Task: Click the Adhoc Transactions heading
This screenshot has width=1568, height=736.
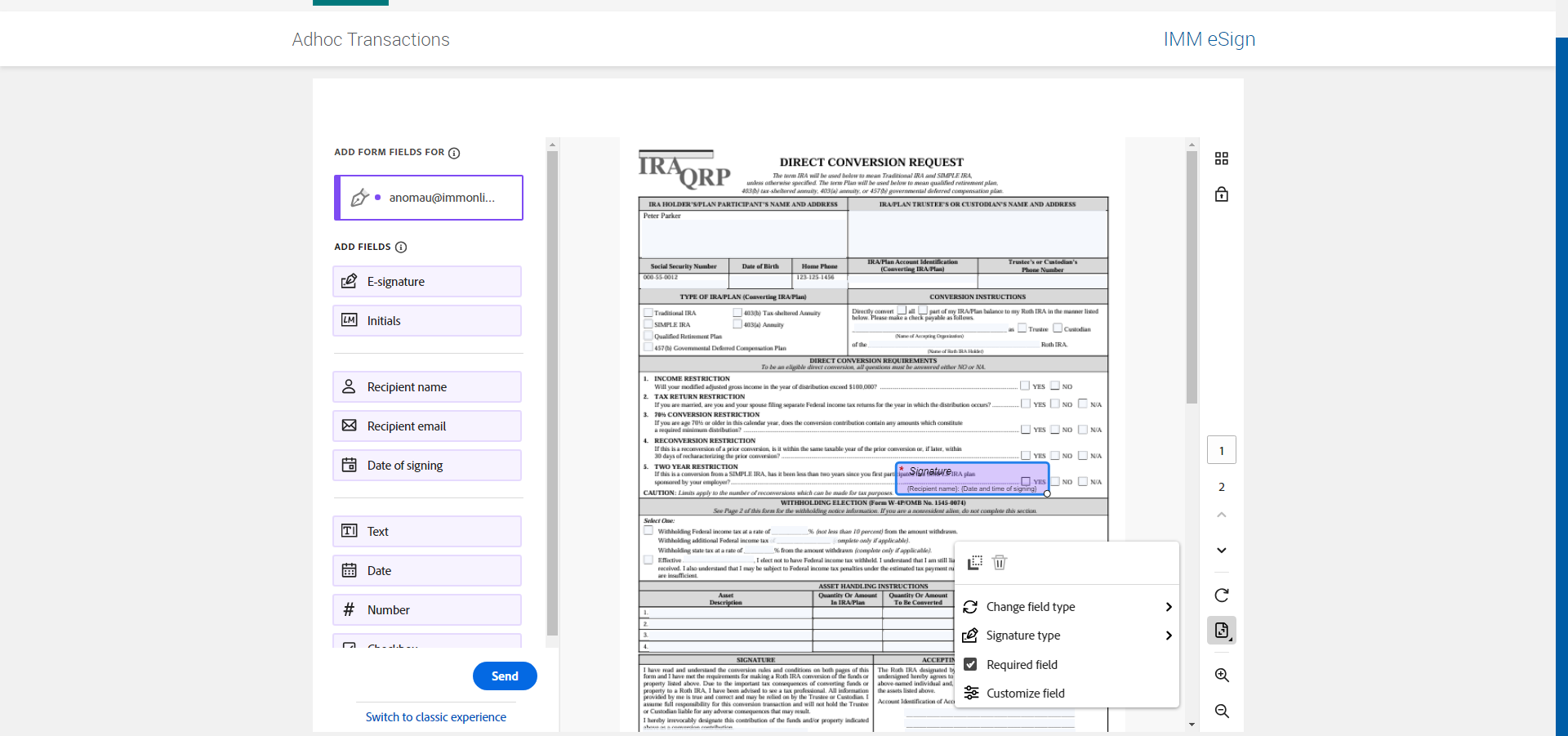Action: 371,39
